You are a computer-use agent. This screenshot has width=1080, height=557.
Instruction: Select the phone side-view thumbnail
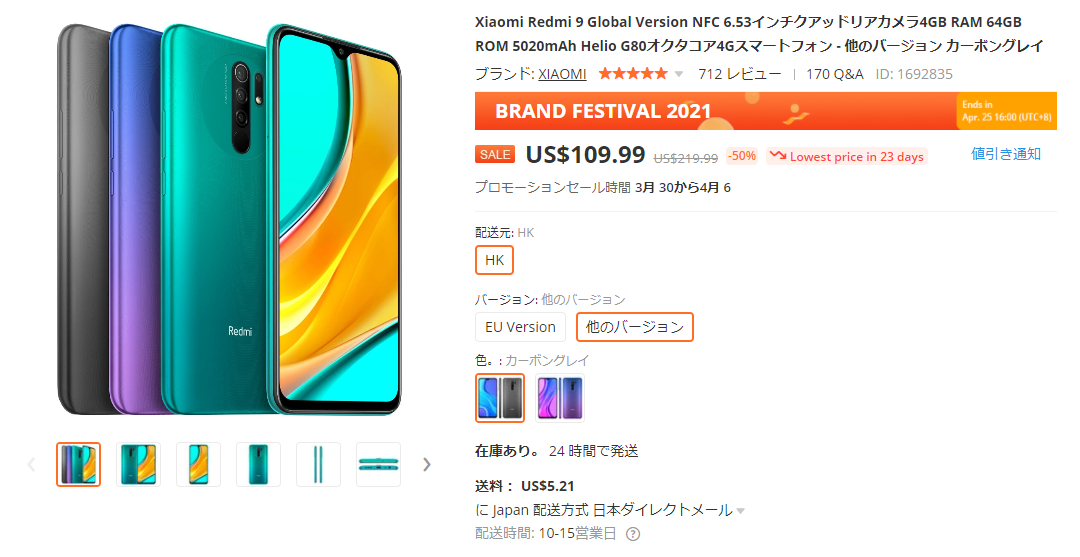[318, 465]
